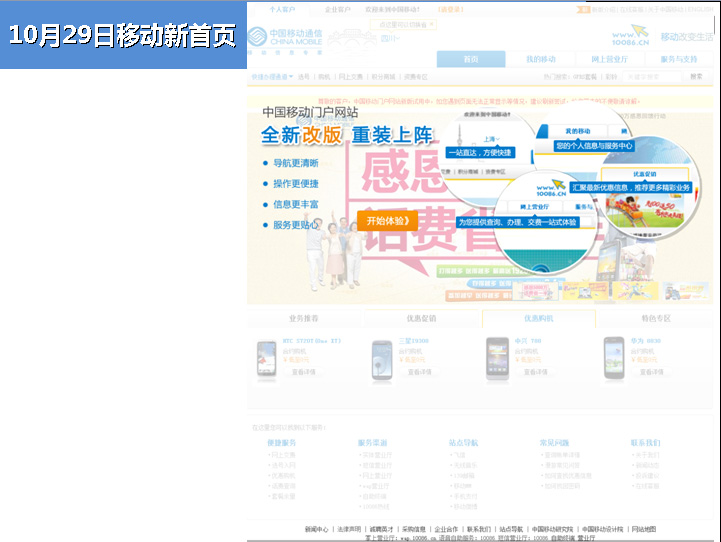Click the 服务渠道 footer column heading

pos(372,443)
